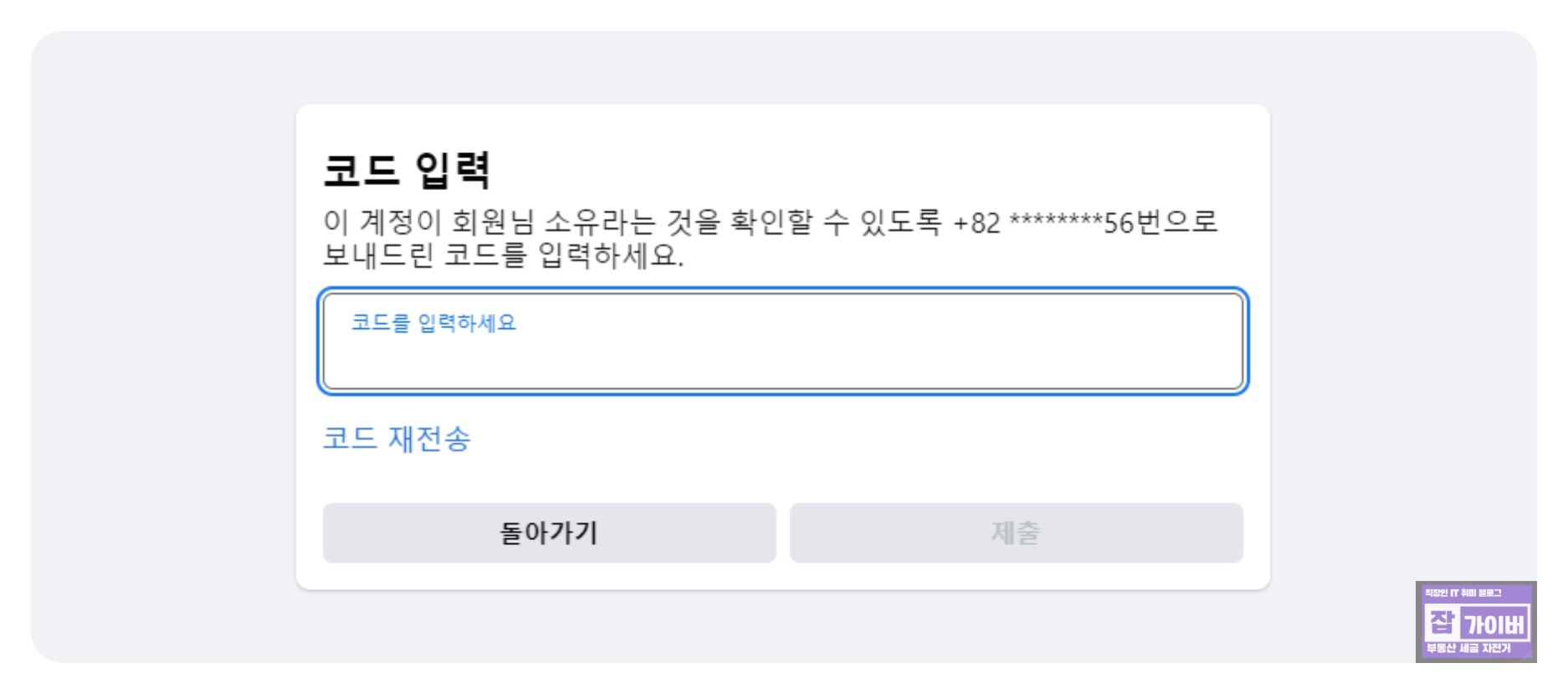1568x694 pixels.
Task: Request a new code via 코드 재전송
Action: pos(397,439)
